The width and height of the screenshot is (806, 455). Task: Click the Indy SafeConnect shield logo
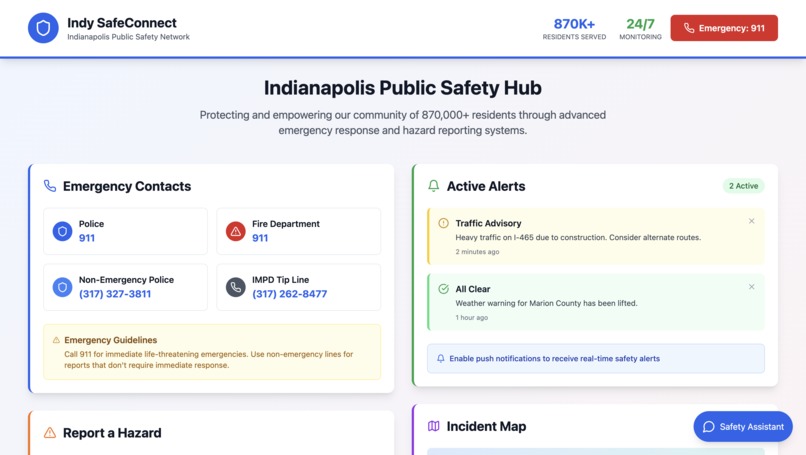tap(43, 28)
